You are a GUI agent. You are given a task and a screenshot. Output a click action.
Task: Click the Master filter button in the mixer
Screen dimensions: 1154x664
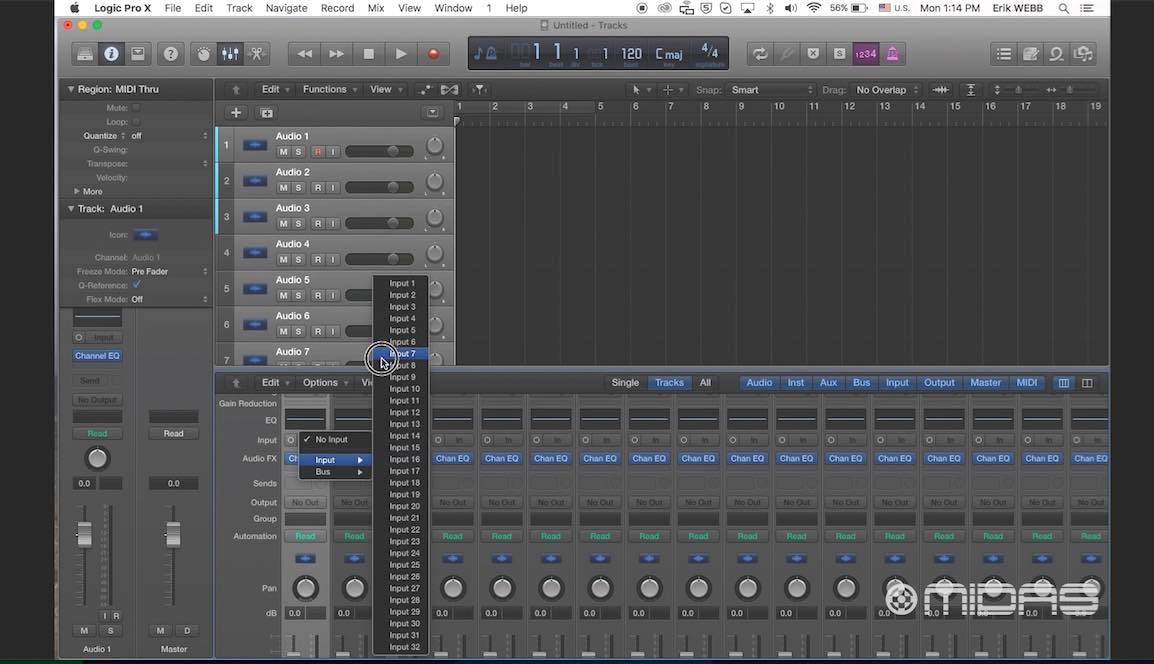tap(985, 383)
